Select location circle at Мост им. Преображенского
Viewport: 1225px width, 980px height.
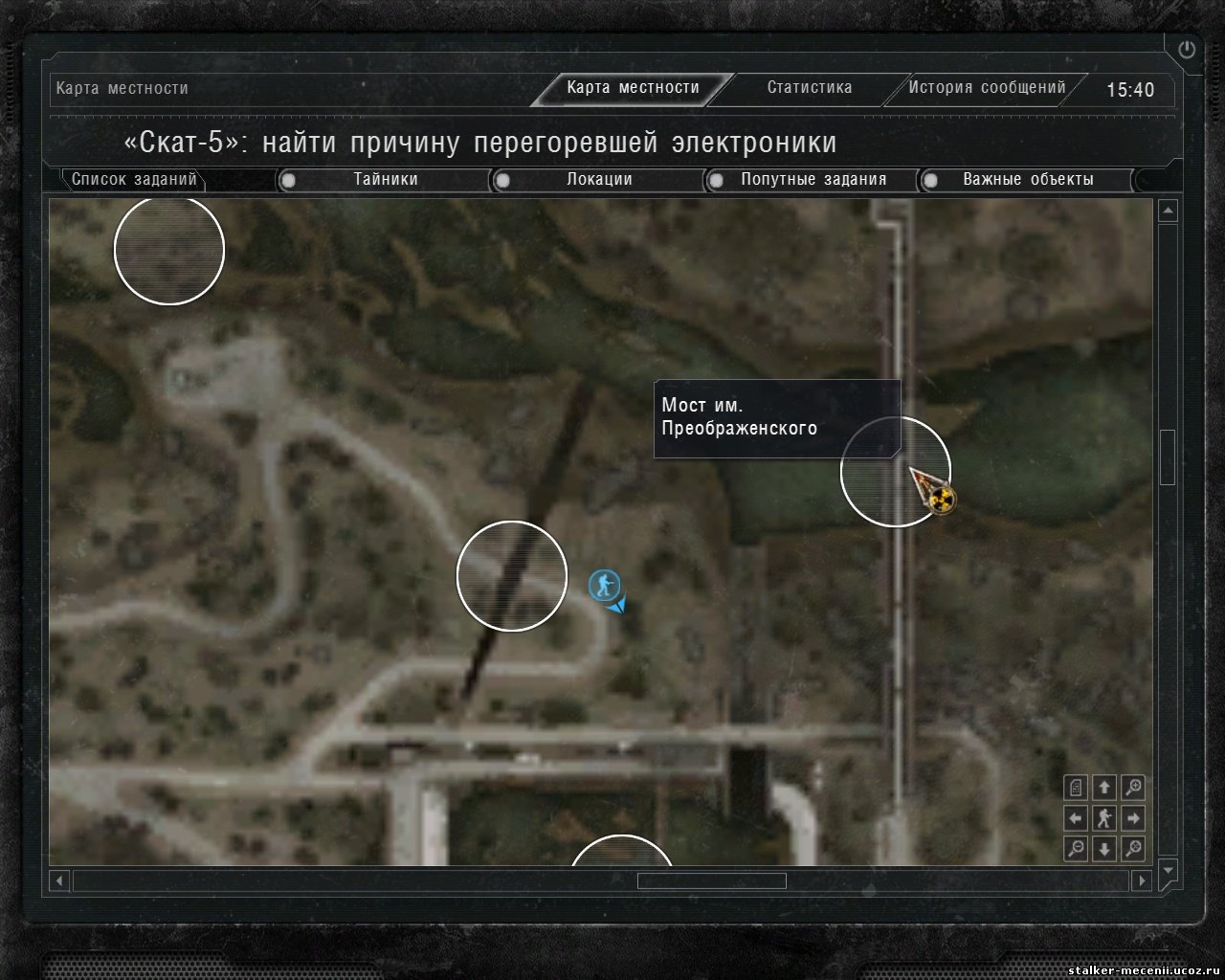pos(896,471)
